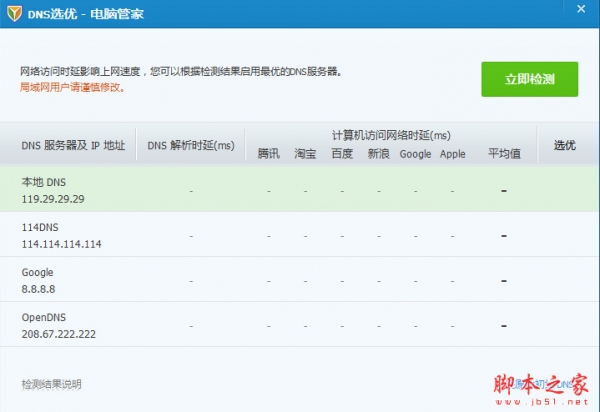Click the red 局域网用户请谨慎修改 warning text
The height and width of the screenshot is (412, 600).
coord(72,87)
